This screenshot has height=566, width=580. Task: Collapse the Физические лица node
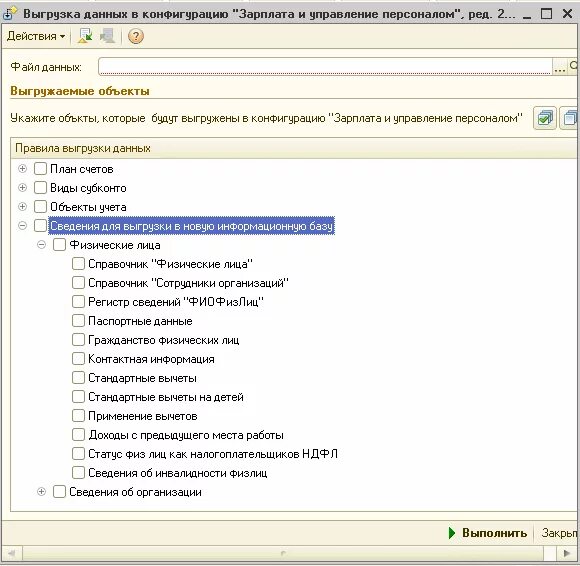click(41, 245)
